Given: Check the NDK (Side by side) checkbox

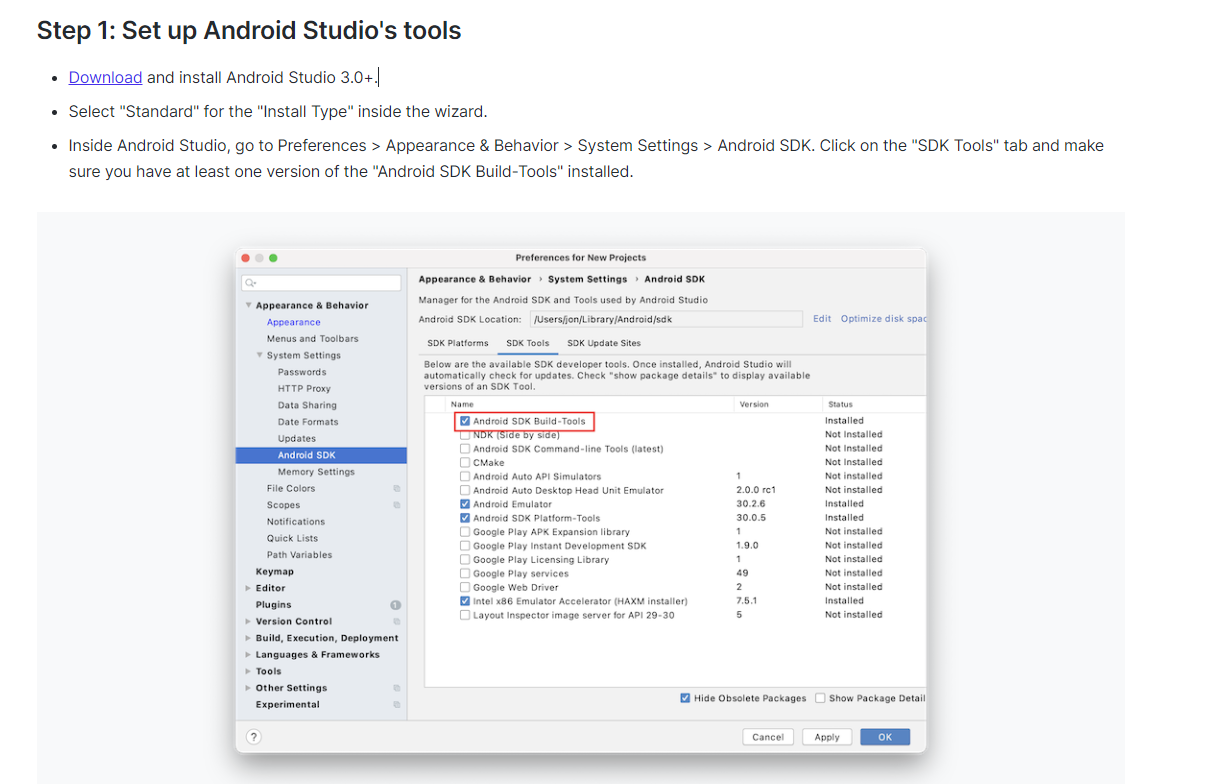Looking at the screenshot, I should point(465,435).
